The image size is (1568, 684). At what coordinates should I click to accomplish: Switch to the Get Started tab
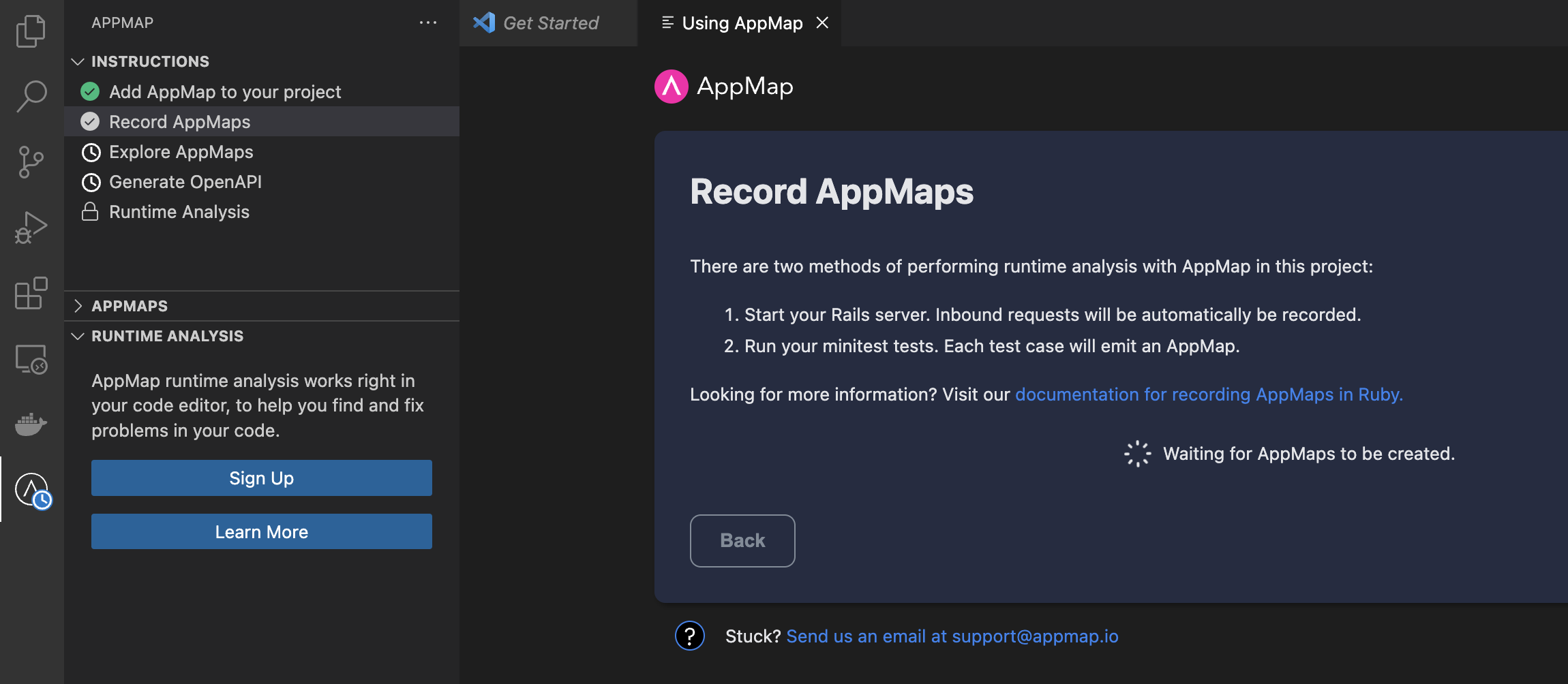pyautogui.click(x=549, y=22)
